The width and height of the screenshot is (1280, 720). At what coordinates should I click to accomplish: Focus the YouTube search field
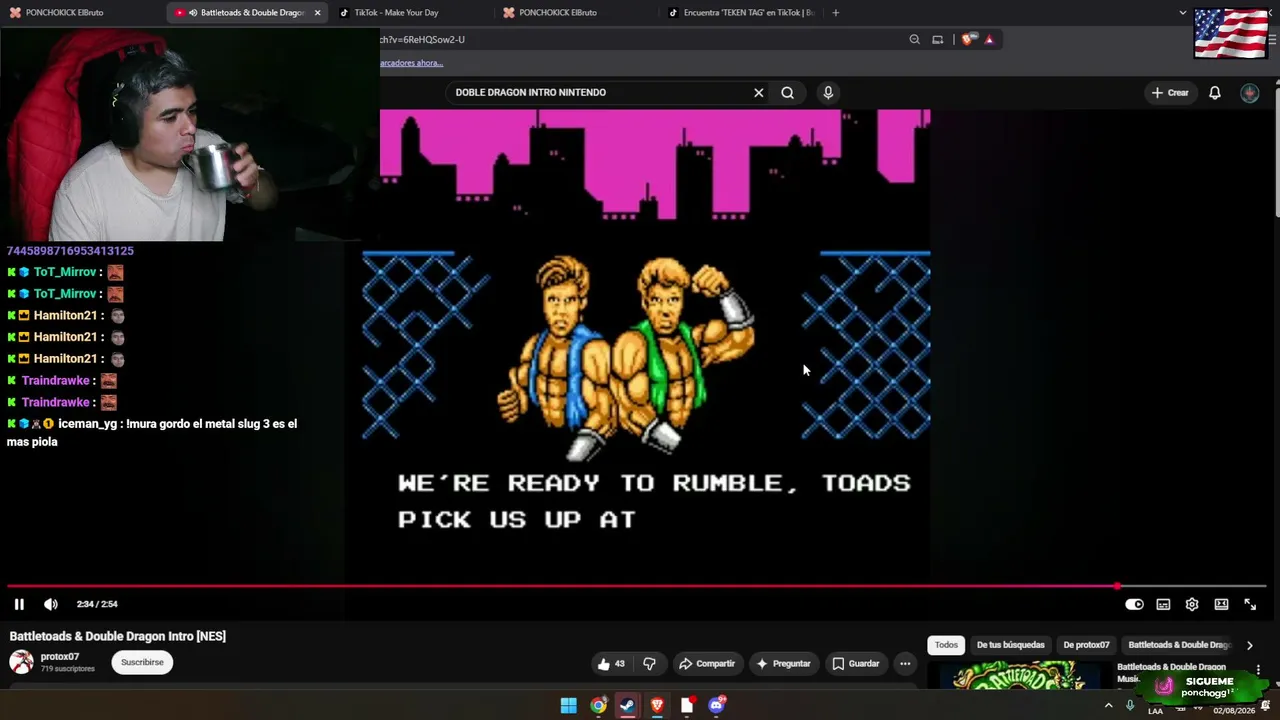pos(598,92)
